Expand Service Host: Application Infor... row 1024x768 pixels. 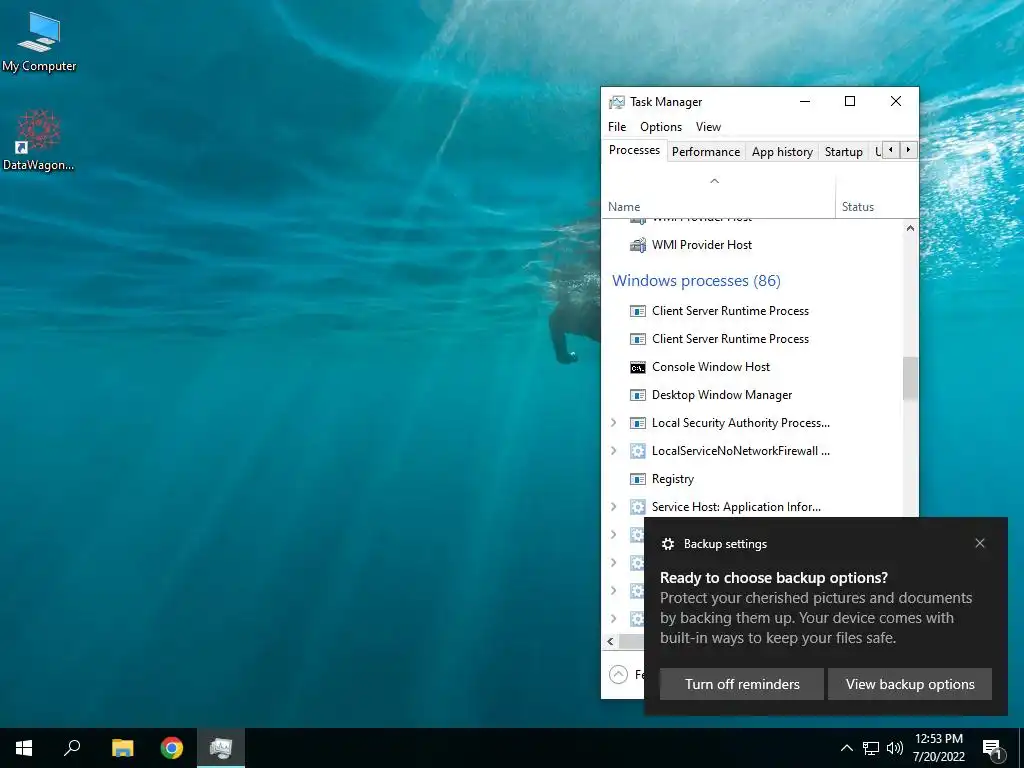click(613, 507)
